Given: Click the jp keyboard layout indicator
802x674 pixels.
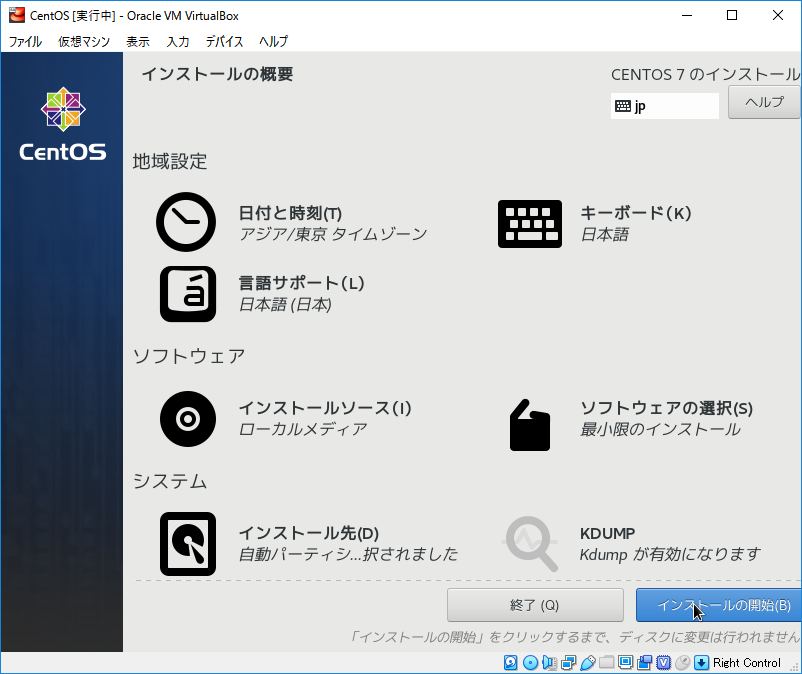Looking at the screenshot, I should (664, 106).
